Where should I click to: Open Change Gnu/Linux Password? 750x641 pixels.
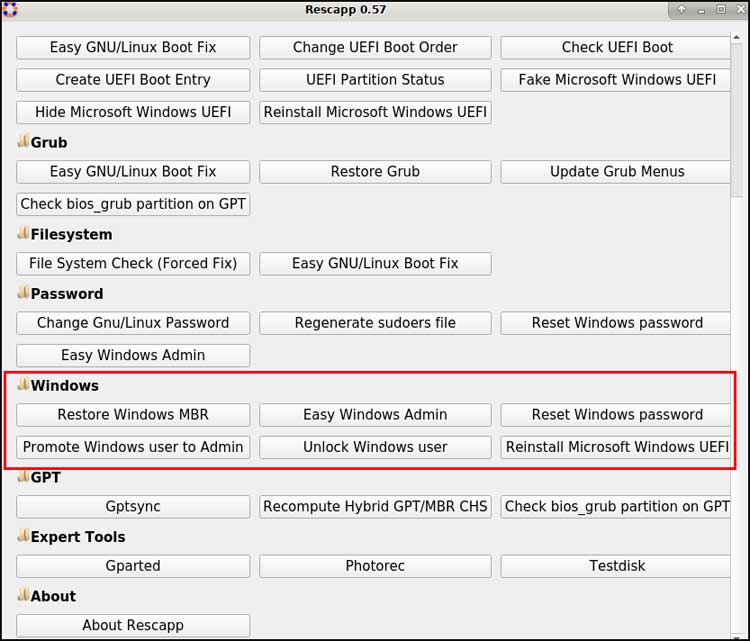click(x=133, y=323)
